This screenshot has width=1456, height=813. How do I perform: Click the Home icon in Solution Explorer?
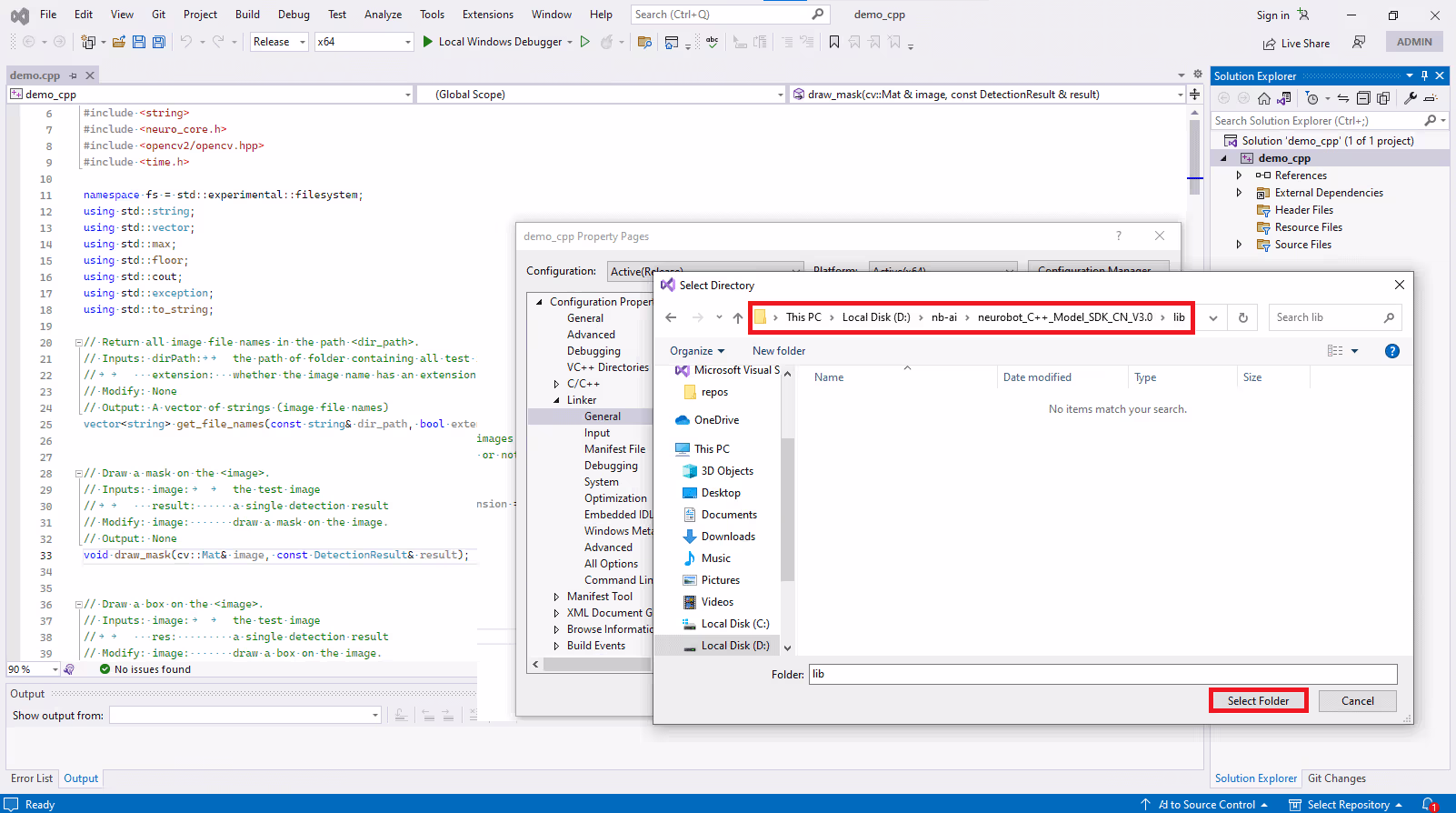click(x=1263, y=98)
